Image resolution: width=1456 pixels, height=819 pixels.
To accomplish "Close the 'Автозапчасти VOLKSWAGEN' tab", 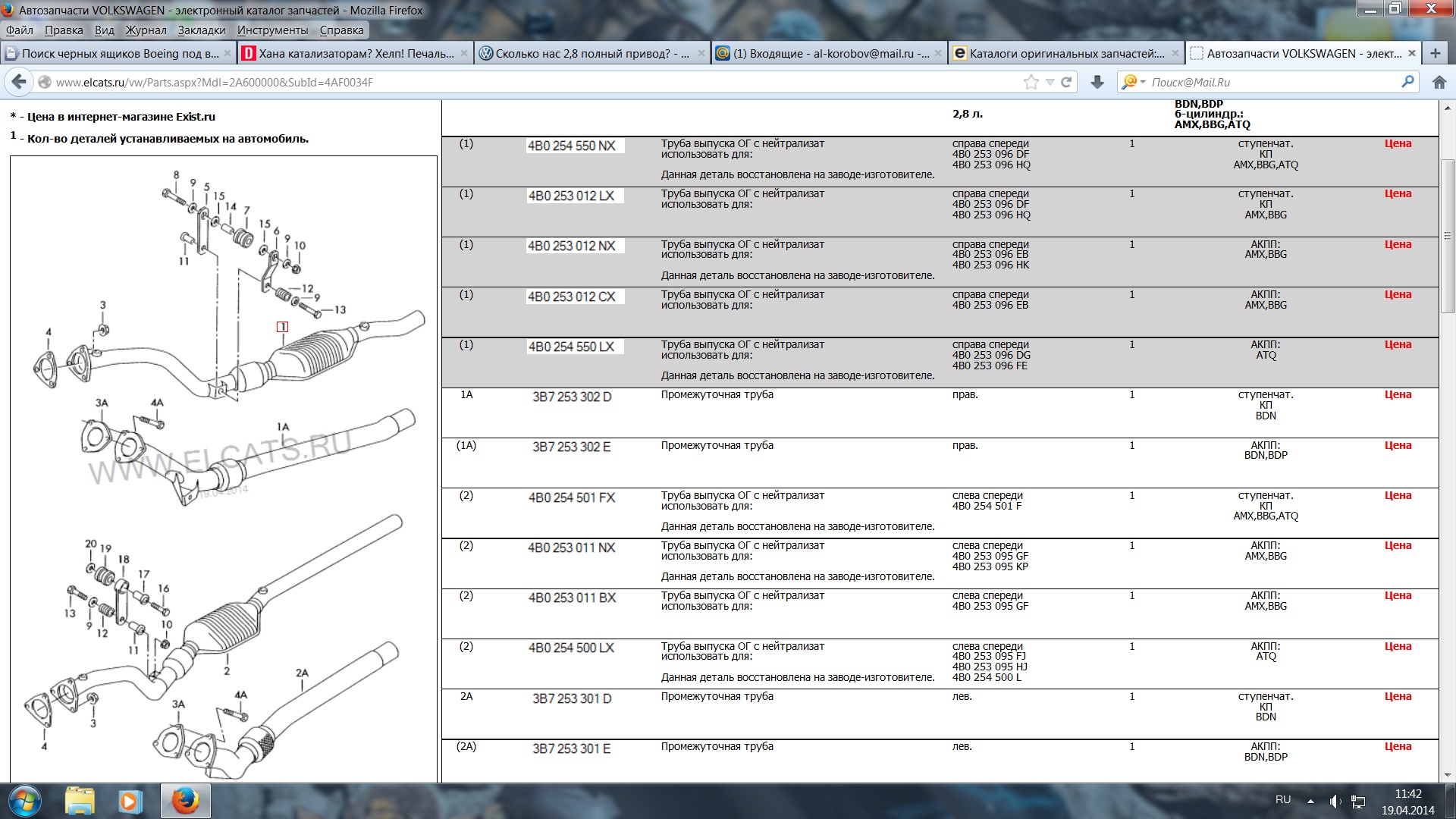I will [x=1411, y=53].
